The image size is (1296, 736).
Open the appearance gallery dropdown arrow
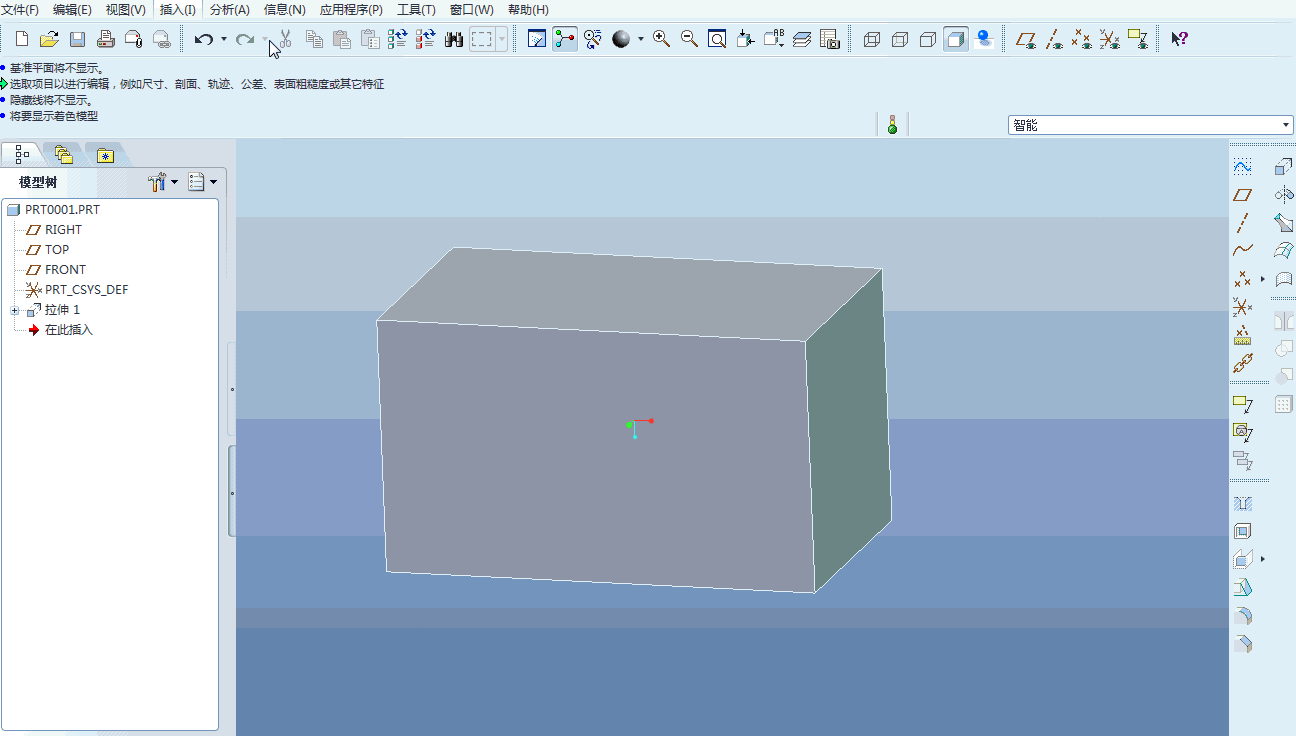point(640,39)
